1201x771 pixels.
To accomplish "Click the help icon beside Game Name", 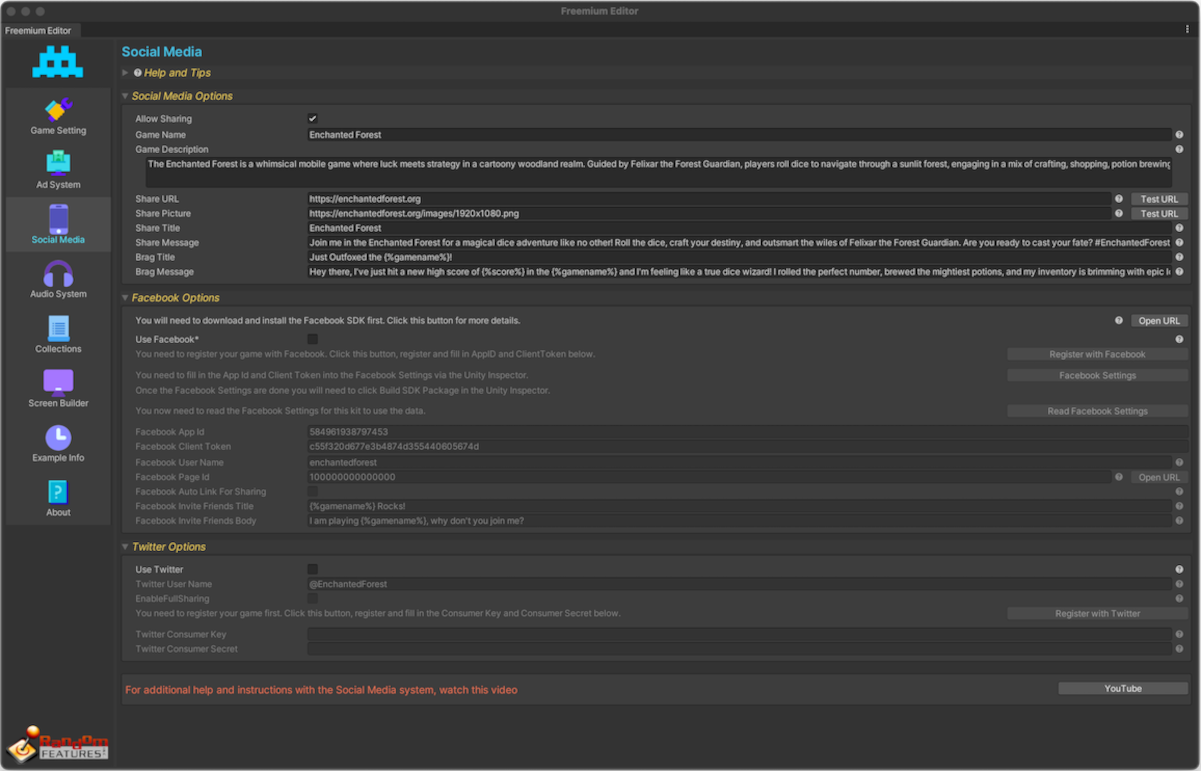I will point(1179,135).
